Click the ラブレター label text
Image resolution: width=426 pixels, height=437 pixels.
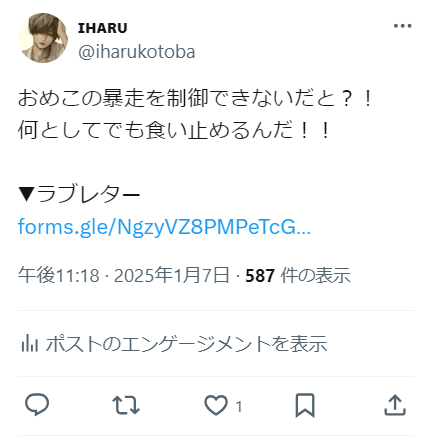tap(88, 194)
